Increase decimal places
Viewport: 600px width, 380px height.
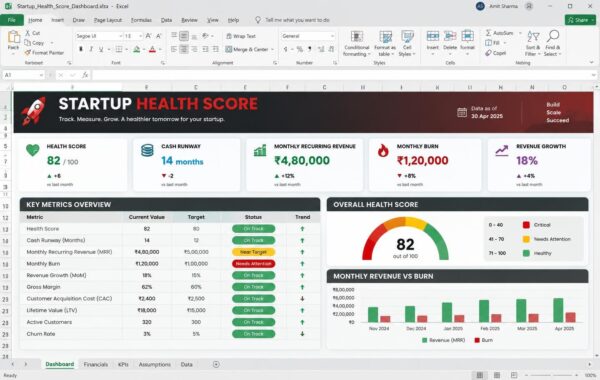tap(321, 49)
